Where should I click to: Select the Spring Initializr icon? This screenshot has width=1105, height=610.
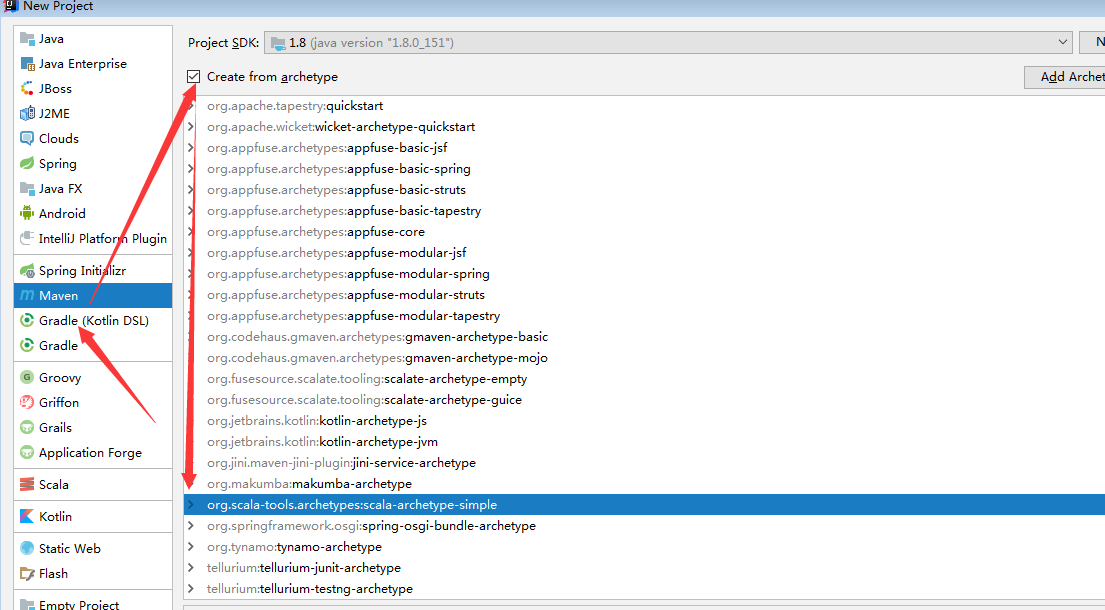click(x=27, y=270)
